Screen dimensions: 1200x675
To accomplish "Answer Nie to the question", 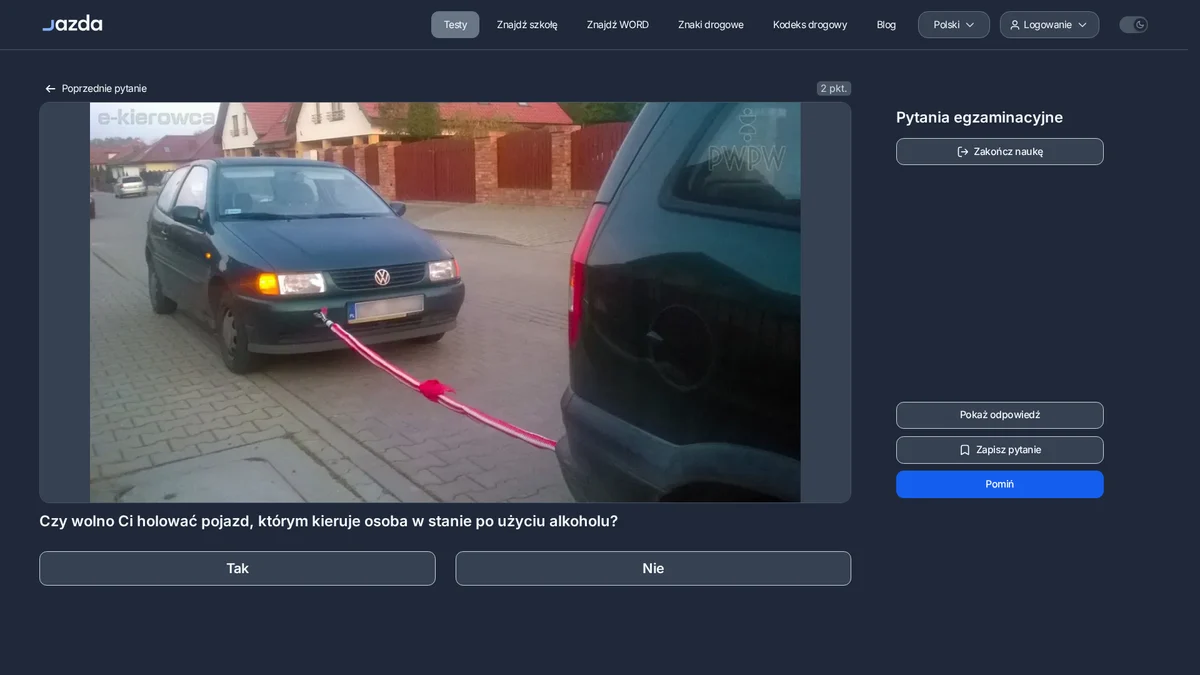I will (x=653, y=568).
